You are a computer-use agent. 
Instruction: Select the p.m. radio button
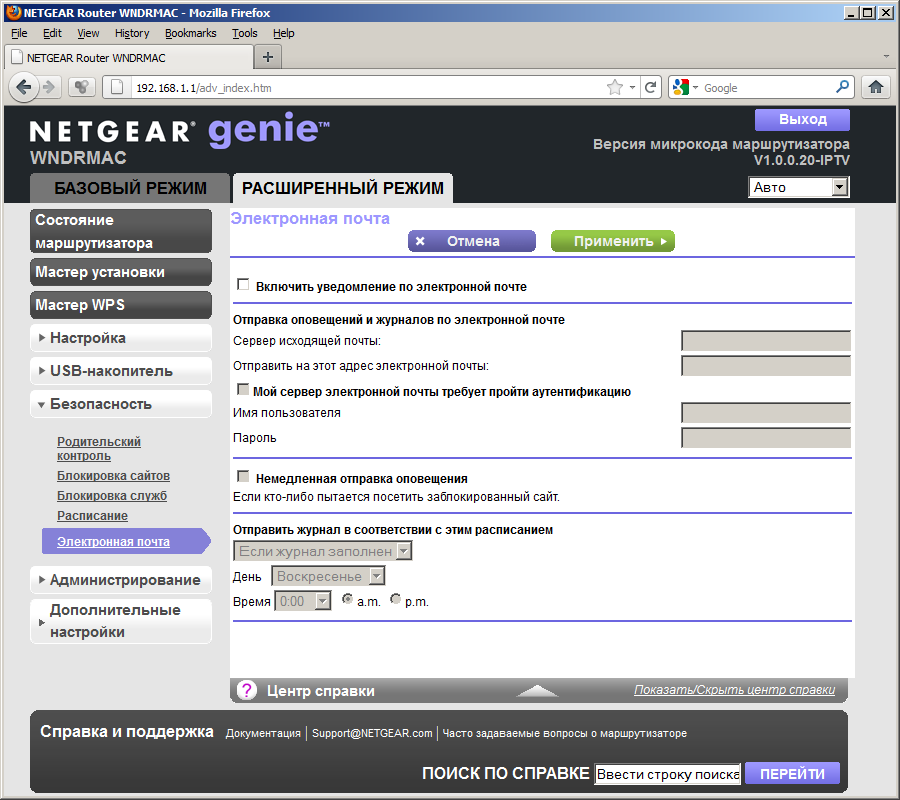click(395, 599)
